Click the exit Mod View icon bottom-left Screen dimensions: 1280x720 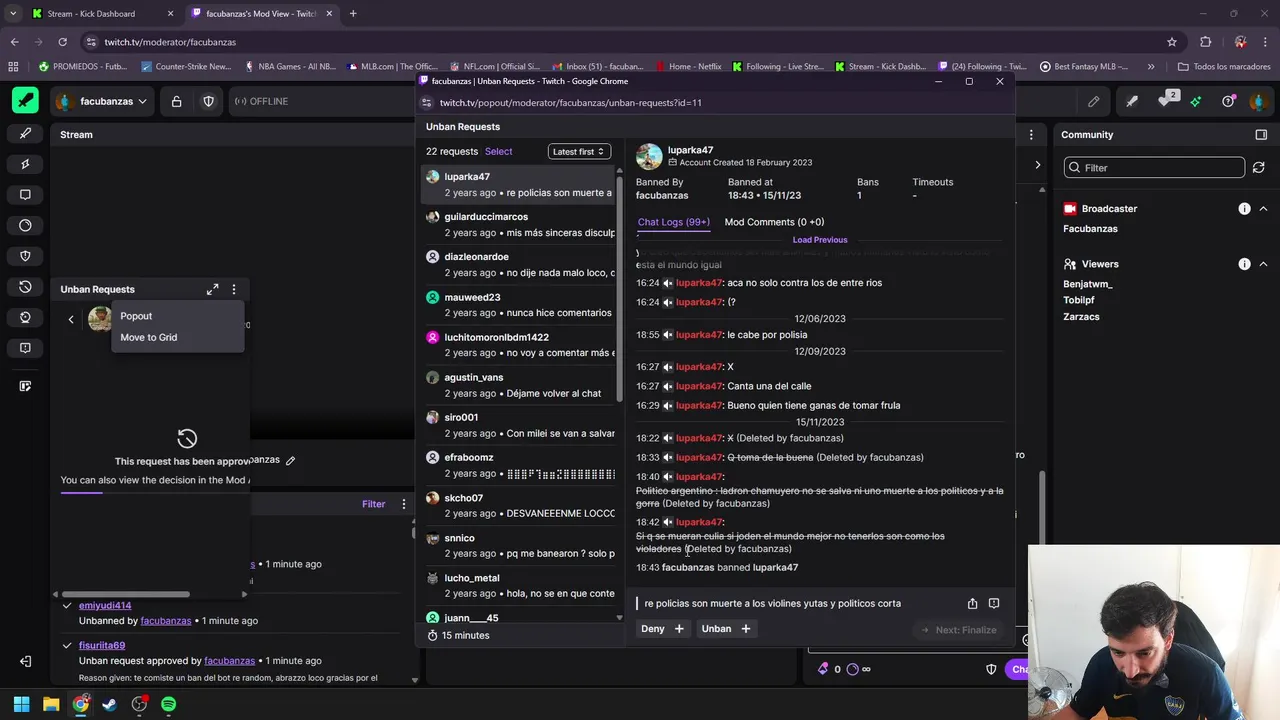tap(25, 661)
